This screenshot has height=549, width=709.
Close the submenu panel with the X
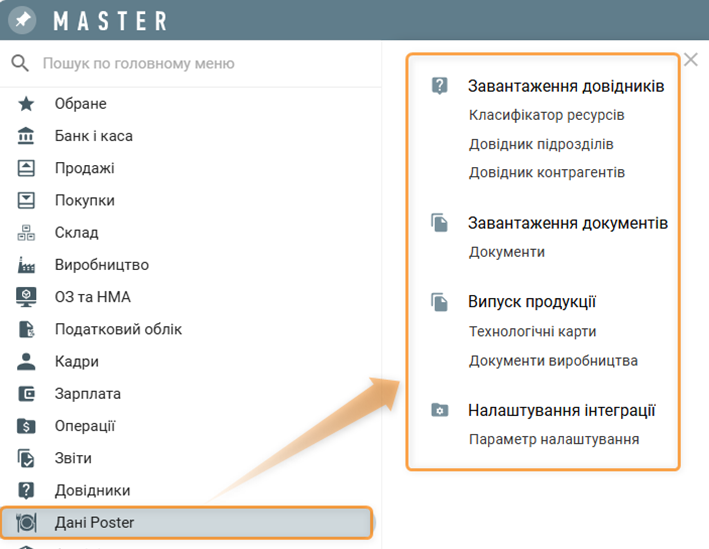690,60
